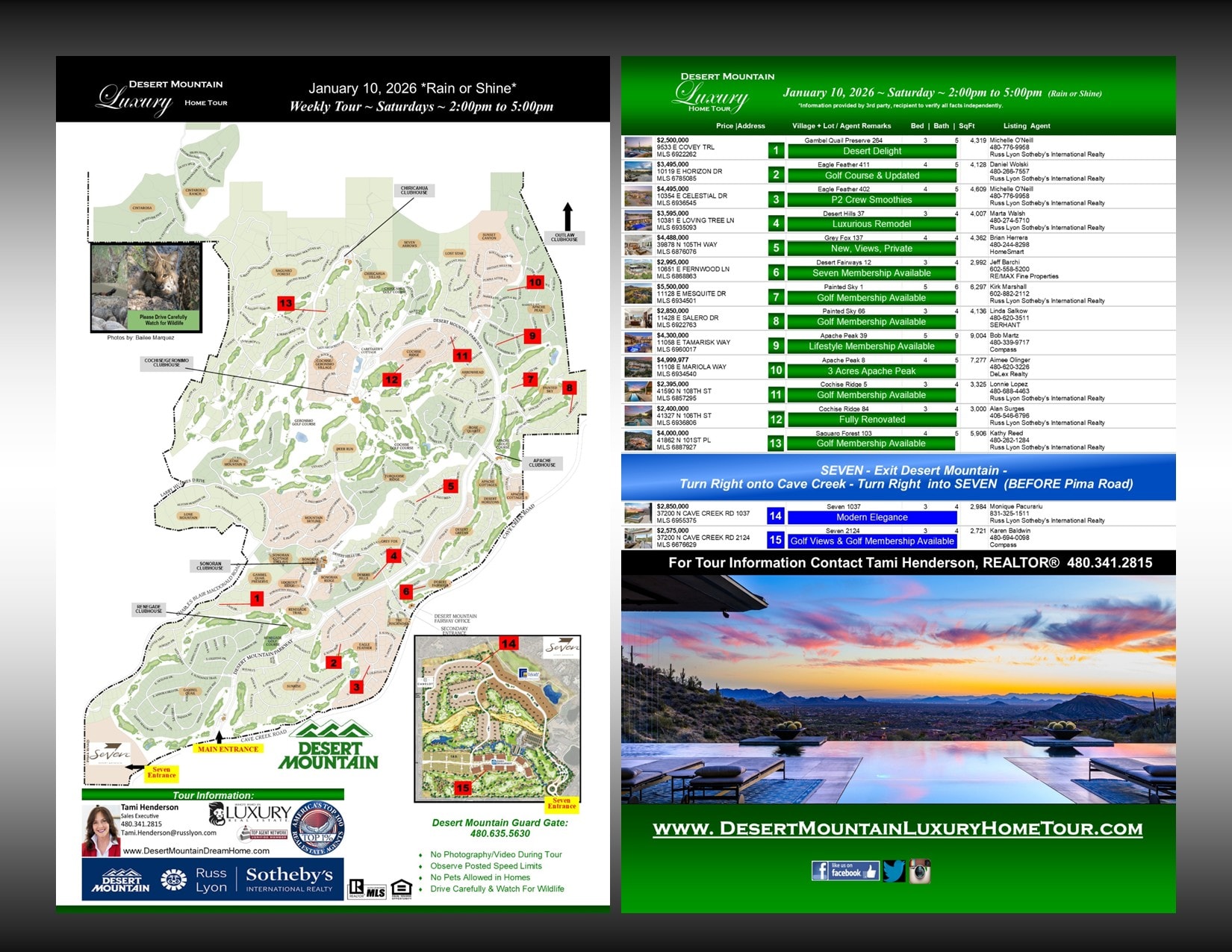Open the Twitter bird icon
1232x952 pixels.
coord(894,871)
